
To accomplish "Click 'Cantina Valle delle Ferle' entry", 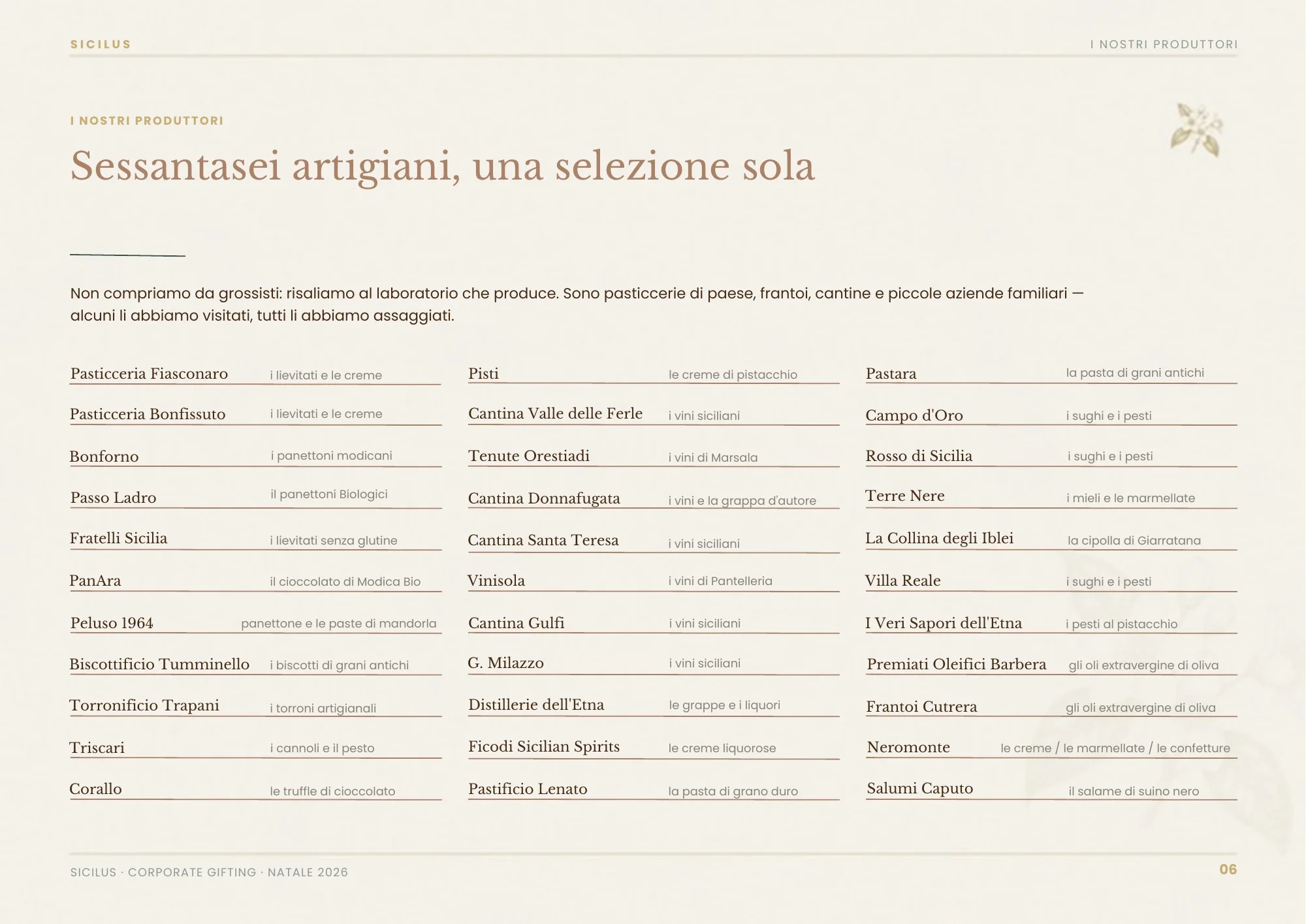I will (555, 413).
